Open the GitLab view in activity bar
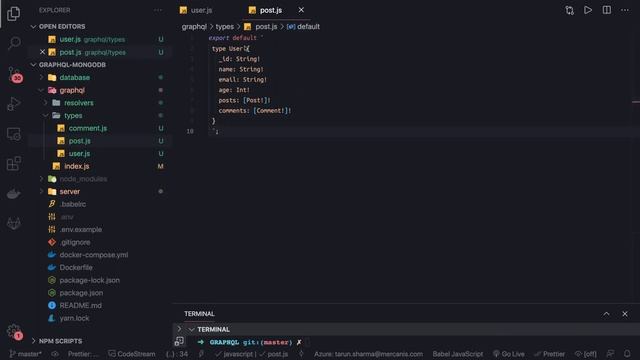The height and width of the screenshot is (360, 640). [14, 223]
